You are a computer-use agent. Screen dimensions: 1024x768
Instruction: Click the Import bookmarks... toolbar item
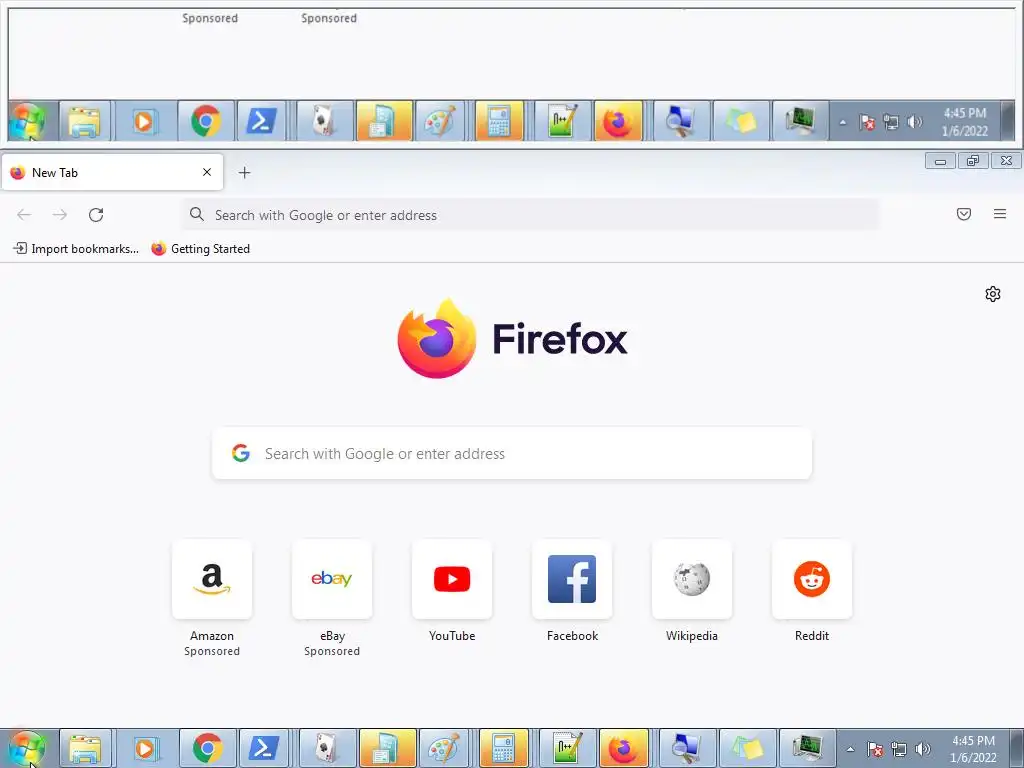coord(76,249)
